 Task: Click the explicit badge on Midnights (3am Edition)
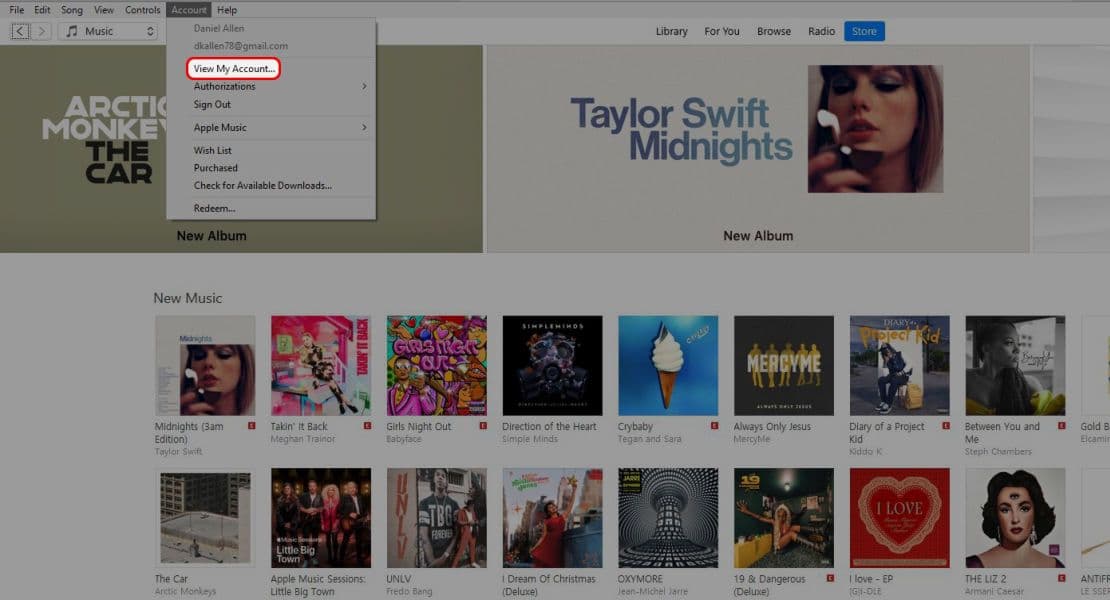click(250, 425)
